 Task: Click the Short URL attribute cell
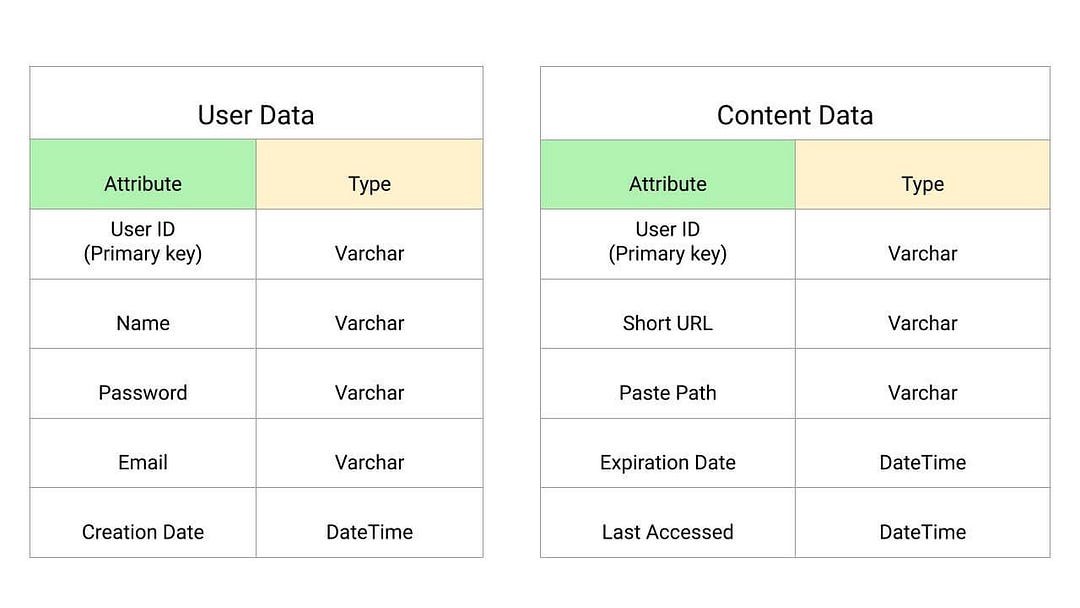(668, 323)
